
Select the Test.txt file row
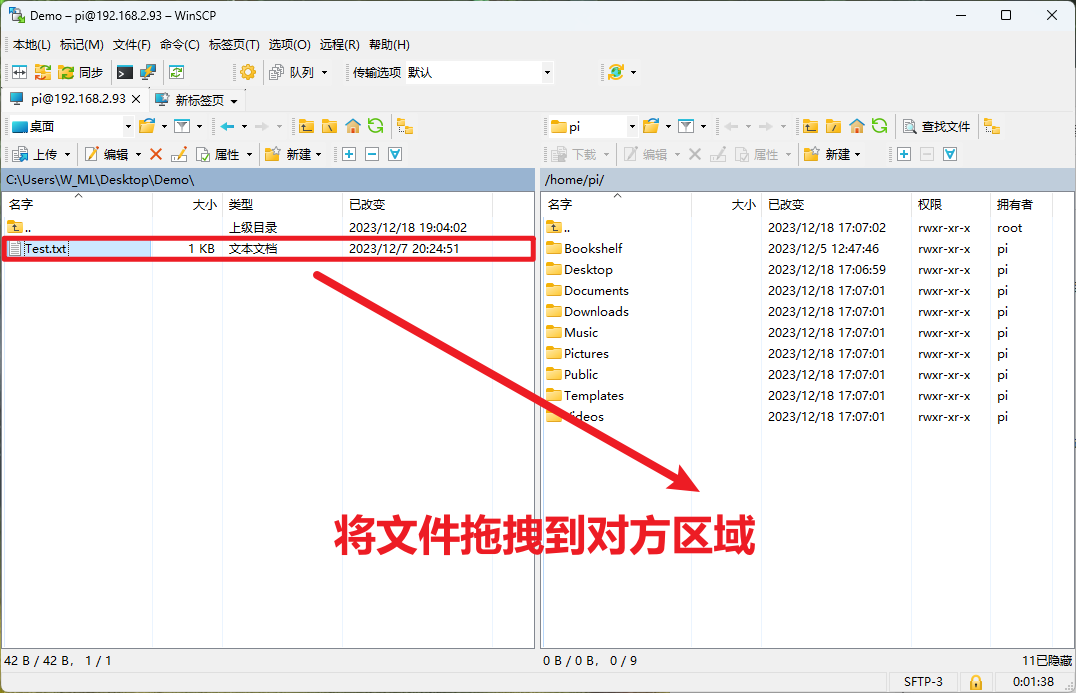pos(268,248)
